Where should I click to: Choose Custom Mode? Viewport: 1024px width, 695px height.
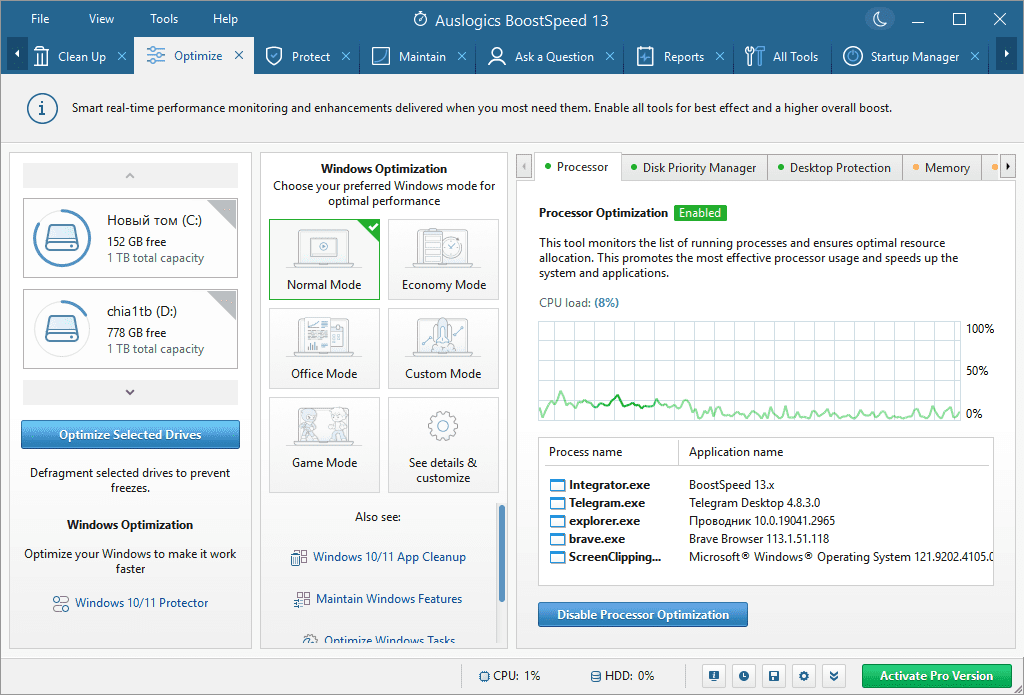[443, 349]
